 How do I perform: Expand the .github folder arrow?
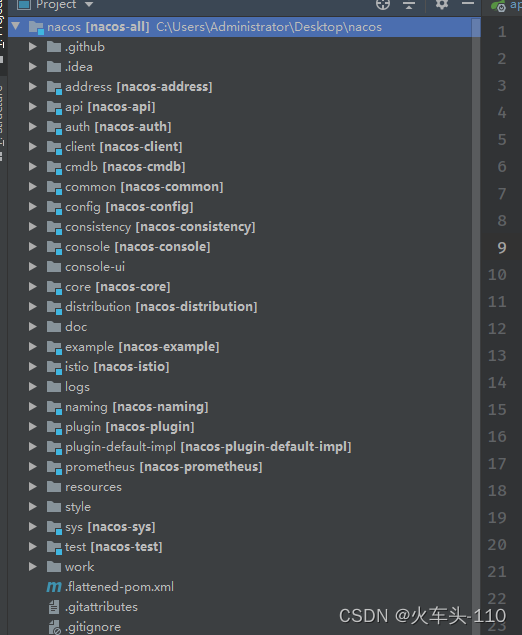[x=33, y=47]
